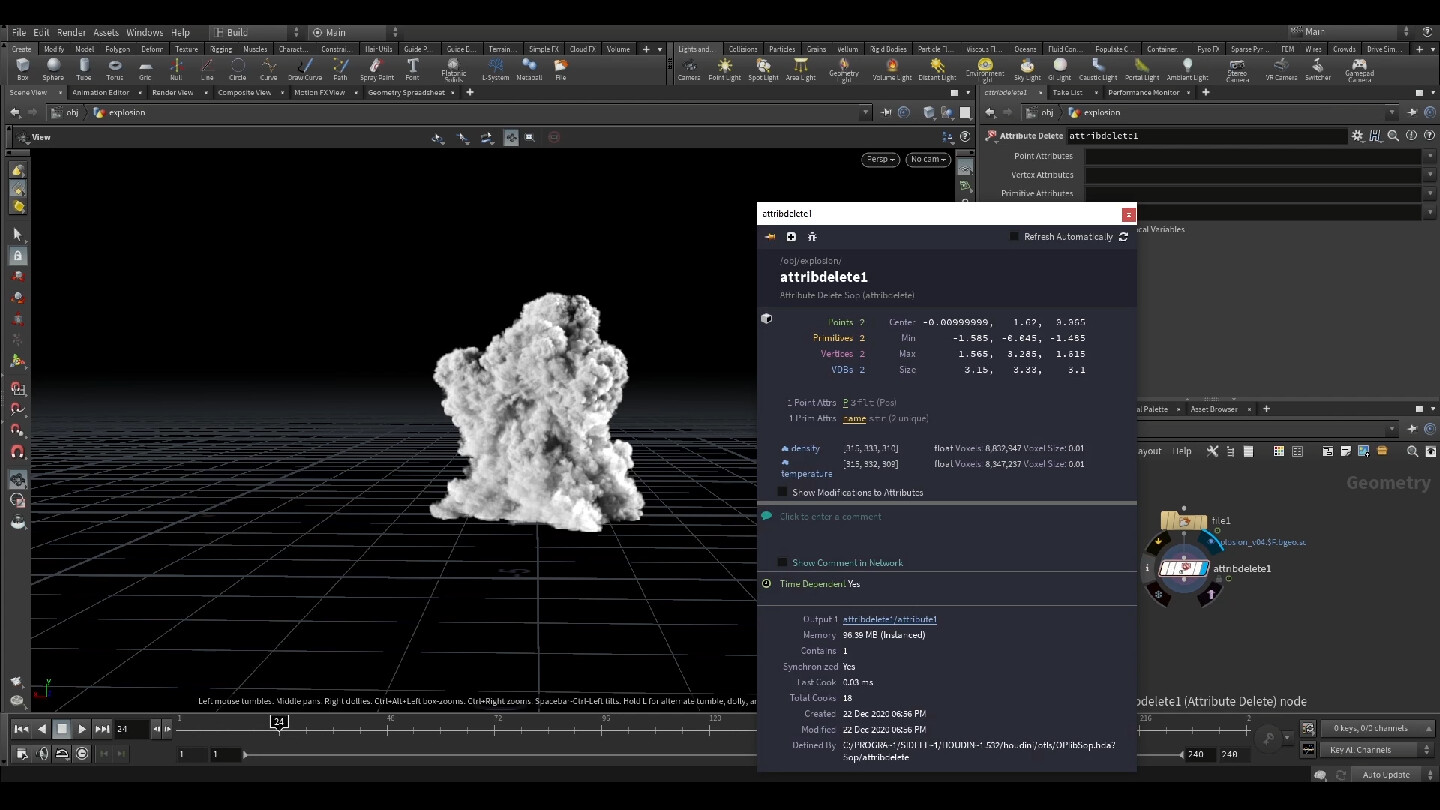Select the L-System tool on the shelf
This screenshot has width=1440, height=810.
coord(496,67)
